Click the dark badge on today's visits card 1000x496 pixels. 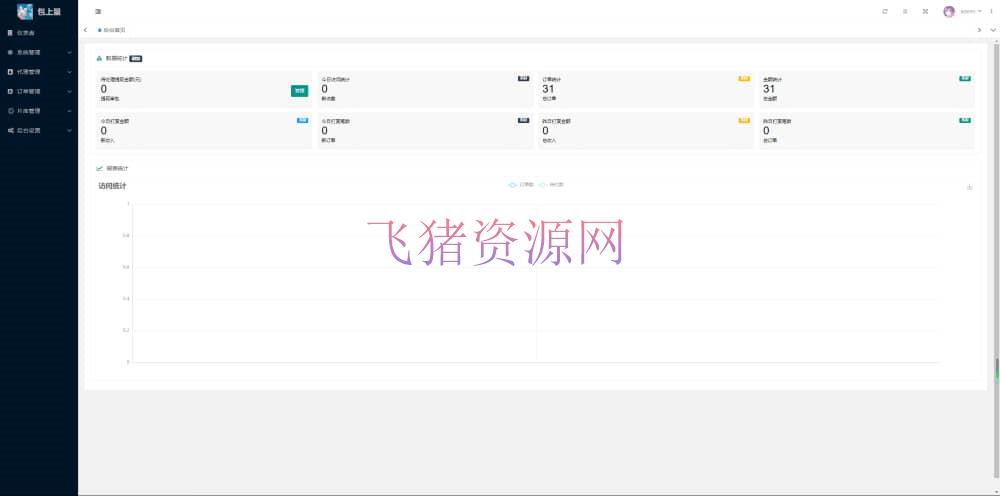(524, 78)
